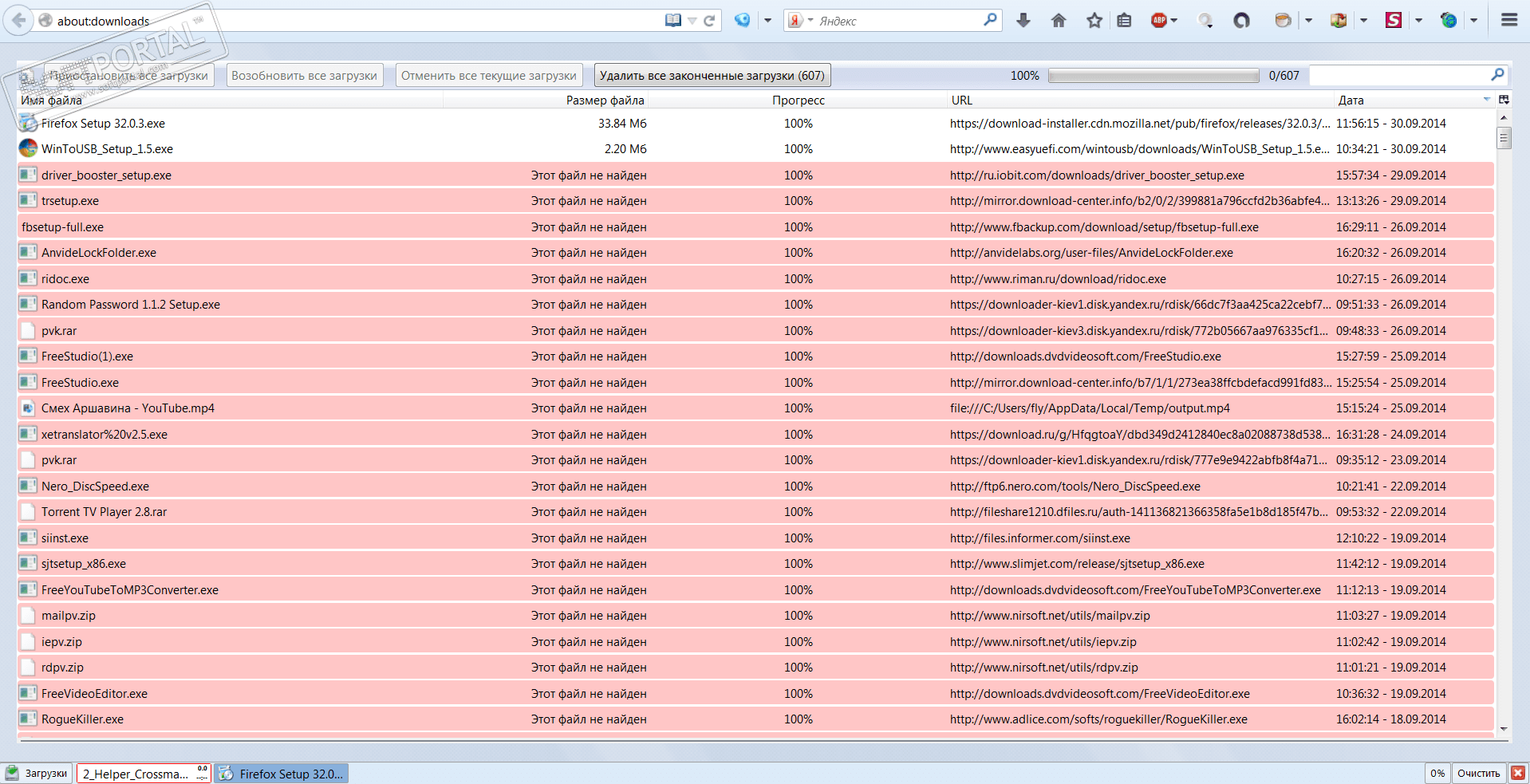Click the Загрузки button in bottom bar
1530x784 pixels.
[x=37, y=774]
